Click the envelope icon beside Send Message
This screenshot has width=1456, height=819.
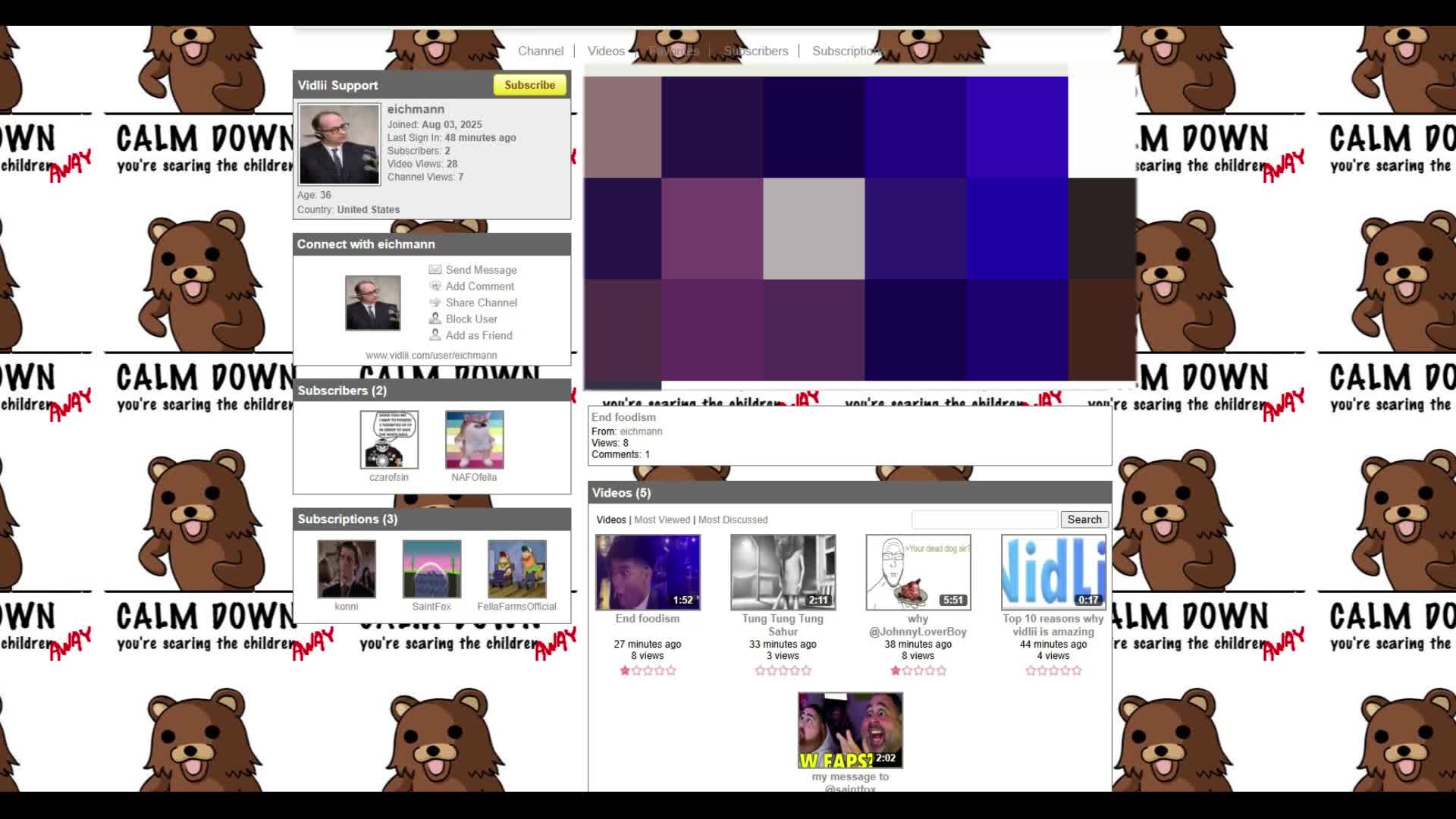(x=435, y=269)
